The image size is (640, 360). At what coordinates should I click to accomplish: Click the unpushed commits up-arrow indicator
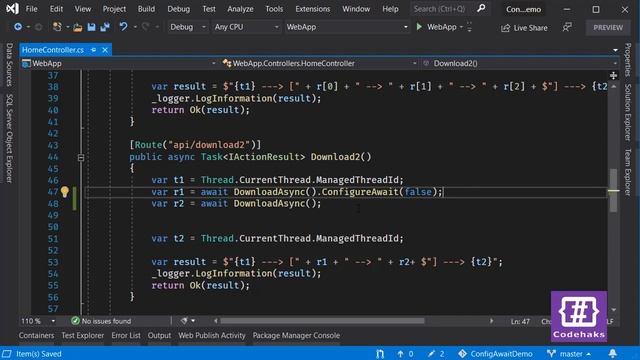[405, 354]
